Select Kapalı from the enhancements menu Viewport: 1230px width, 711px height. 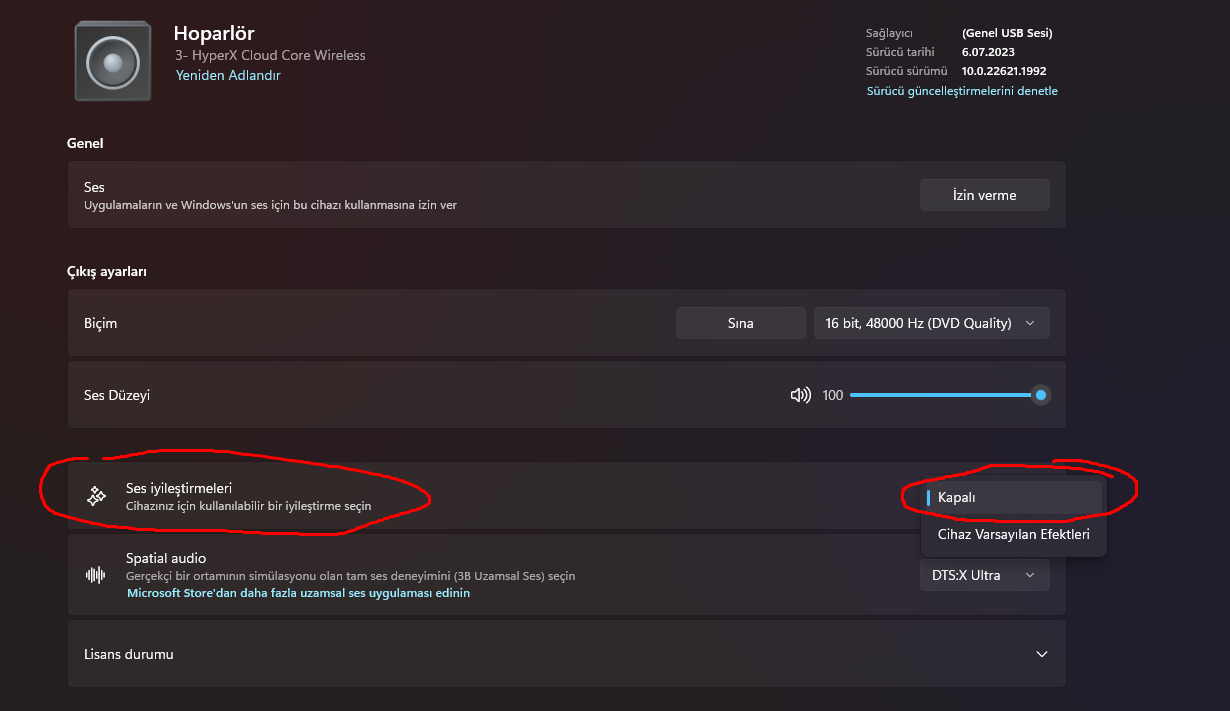click(1011, 497)
